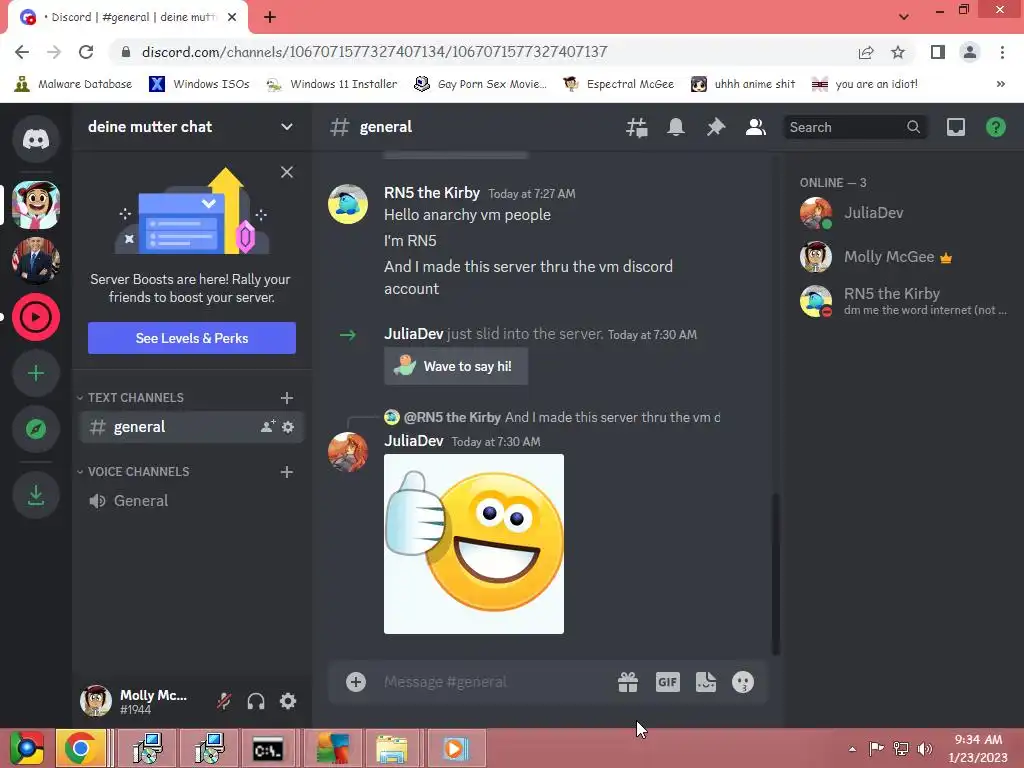Open the server with the suited man avatar
The image size is (1024, 768).
36,261
